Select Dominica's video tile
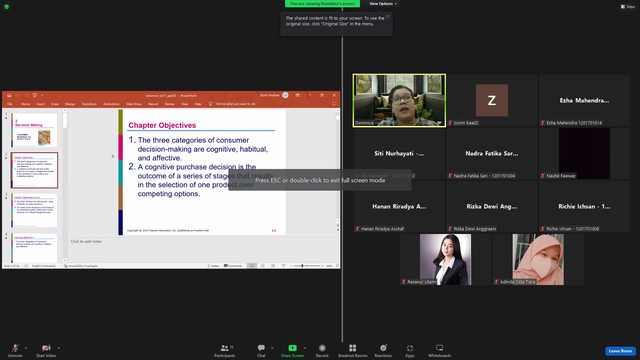Screen dimensions: 640x360 (x=399, y=100)
